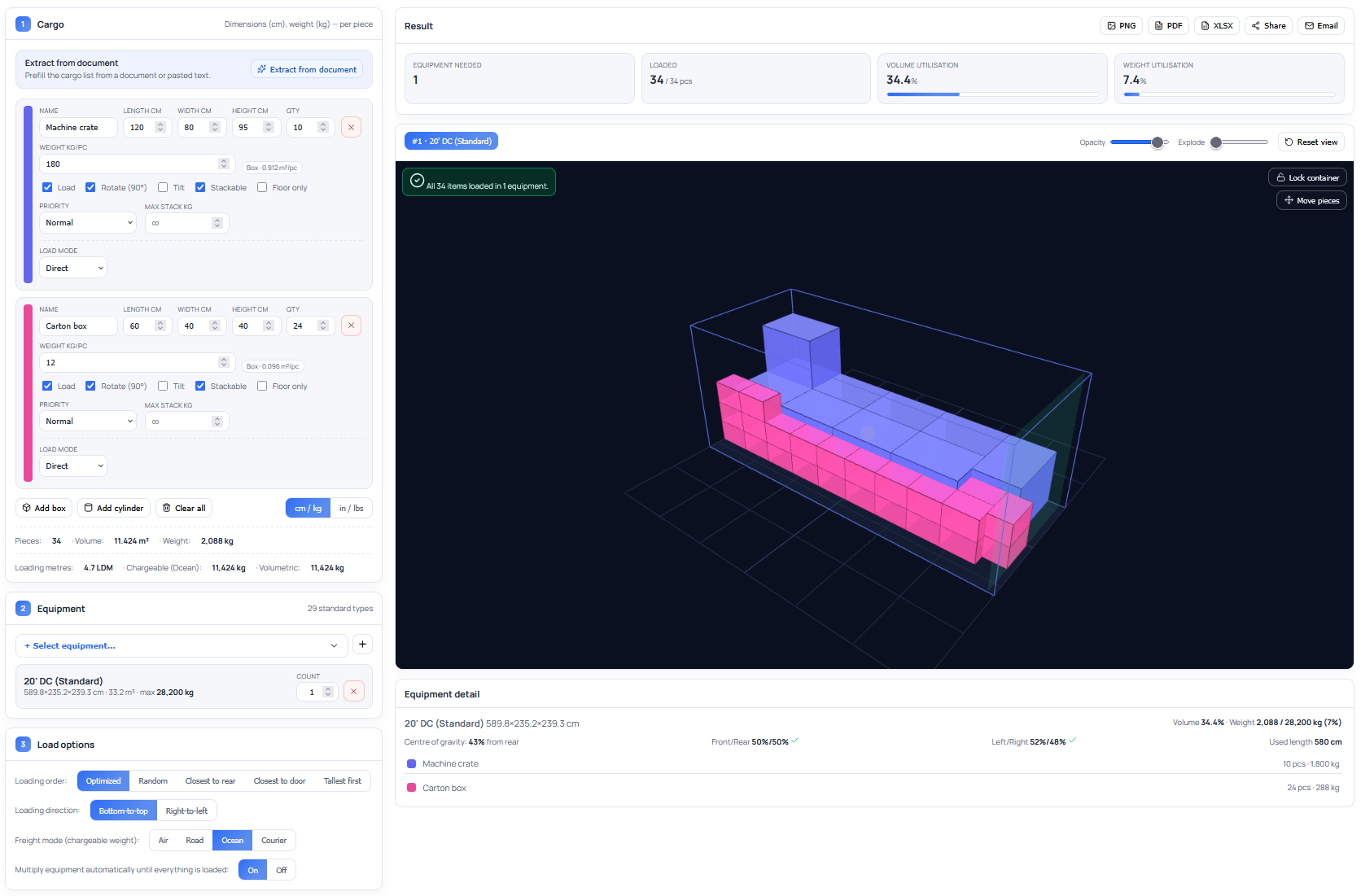Choose Right-to-left loading direction

(x=186, y=811)
